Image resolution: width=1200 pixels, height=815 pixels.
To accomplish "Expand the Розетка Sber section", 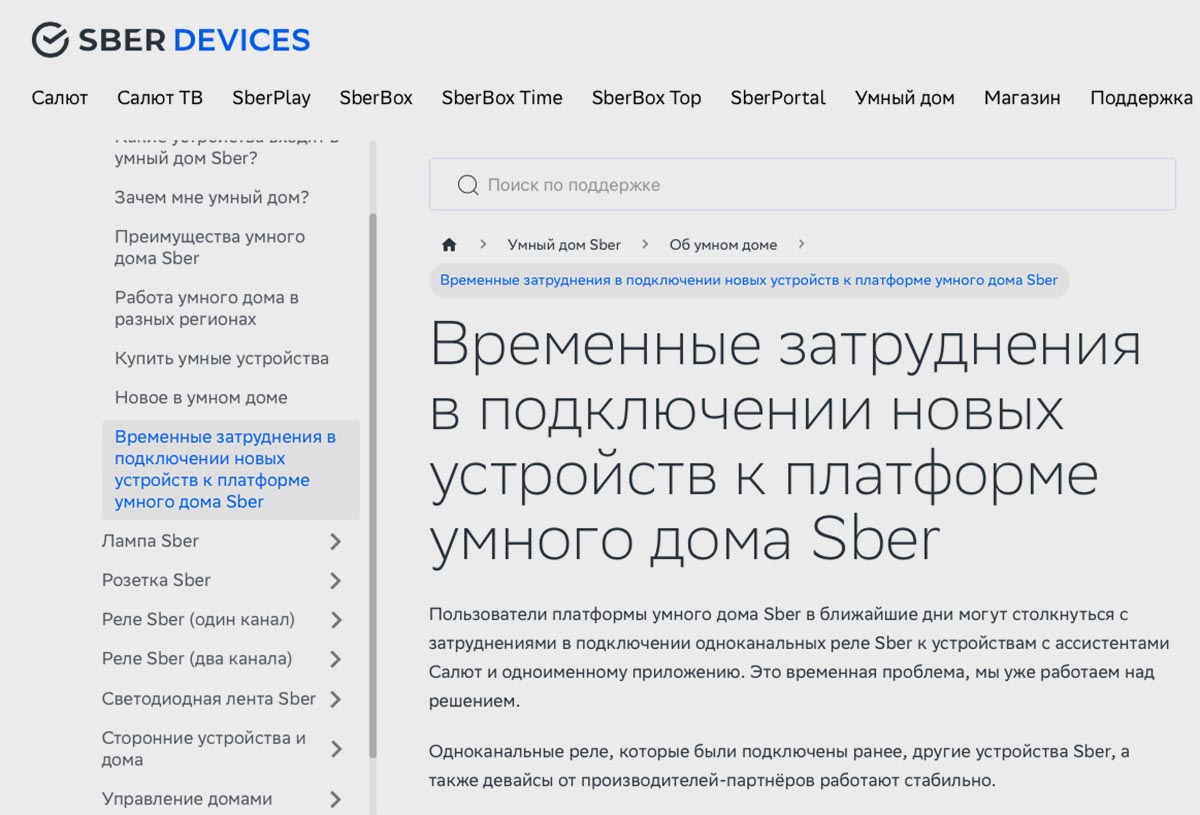I will point(335,581).
